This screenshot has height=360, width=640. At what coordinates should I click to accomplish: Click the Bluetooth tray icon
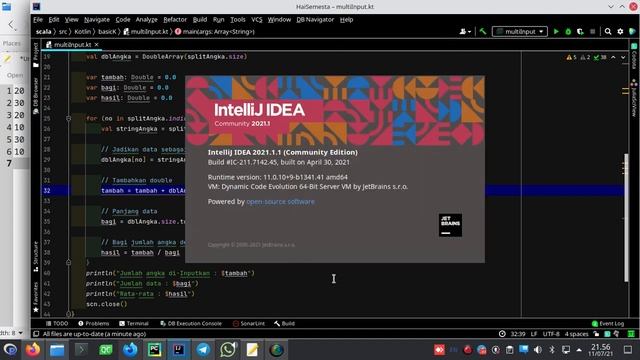pyautogui.click(x=552, y=350)
